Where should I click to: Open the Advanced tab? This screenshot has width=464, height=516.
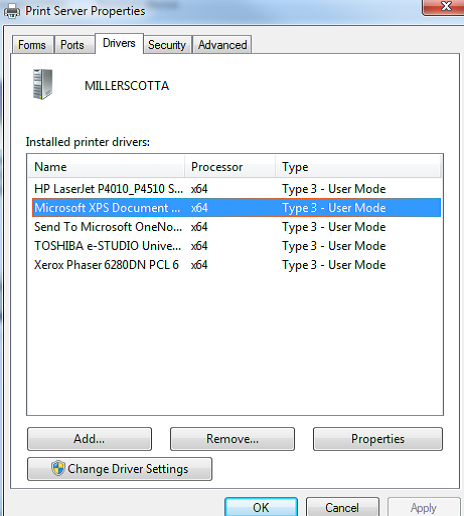pyautogui.click(x=222, y=45)
